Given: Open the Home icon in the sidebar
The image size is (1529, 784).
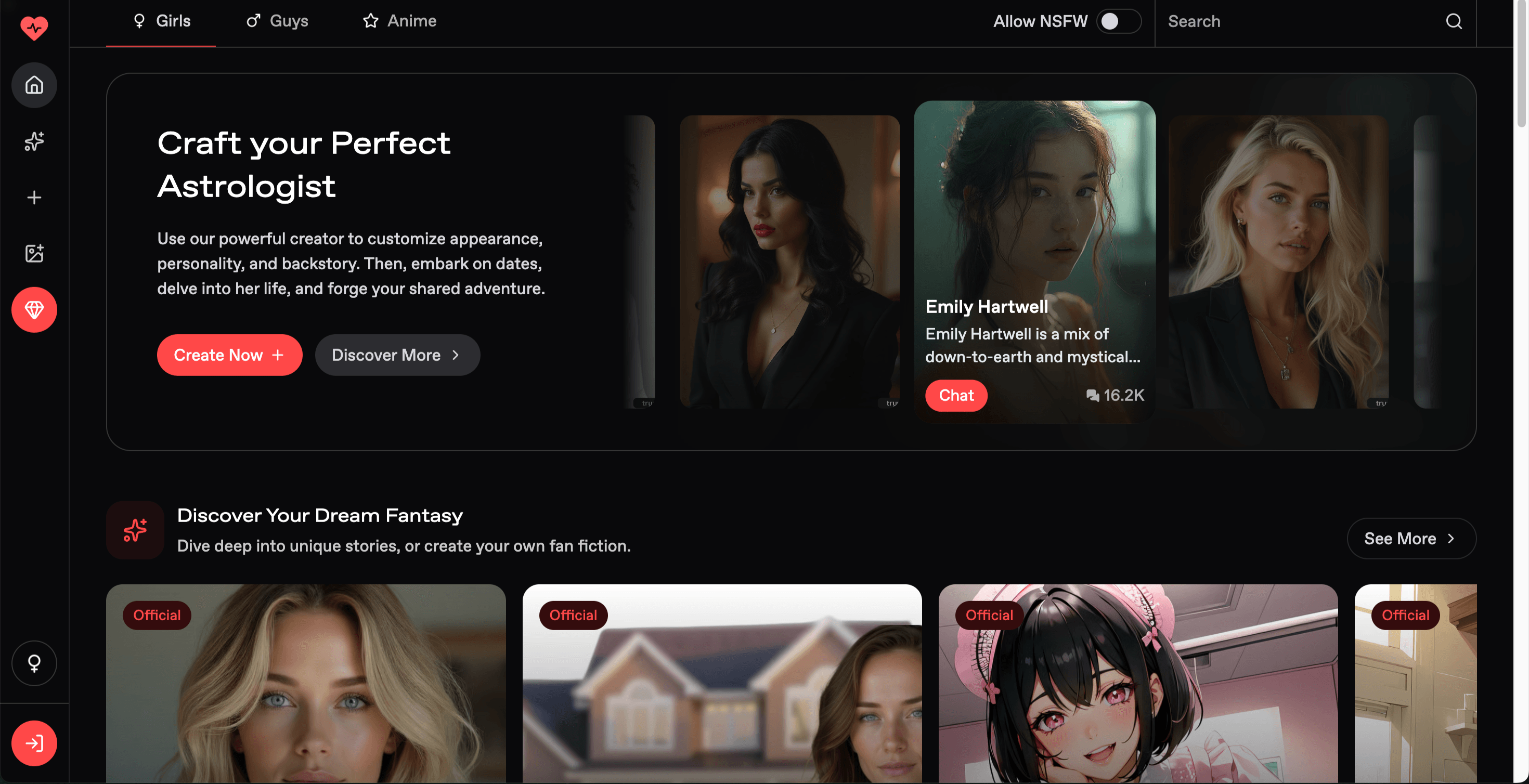Looking at the screenshot, I should click(x=34, y=85).
